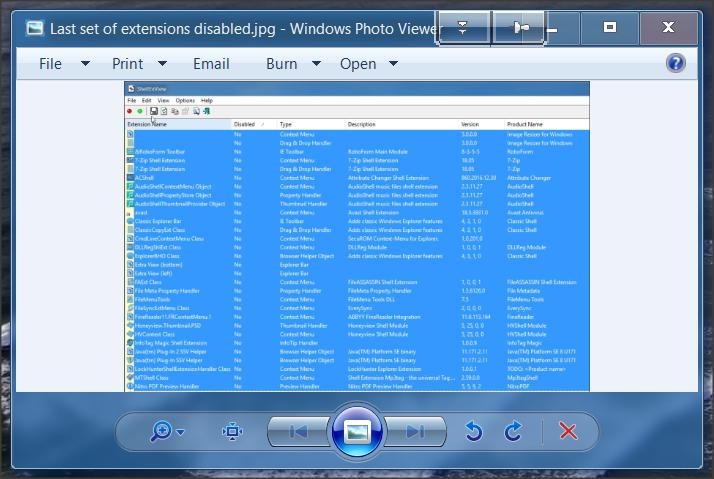
Task: Click the displayed extensions screenshot image
Action: (357, 236)
